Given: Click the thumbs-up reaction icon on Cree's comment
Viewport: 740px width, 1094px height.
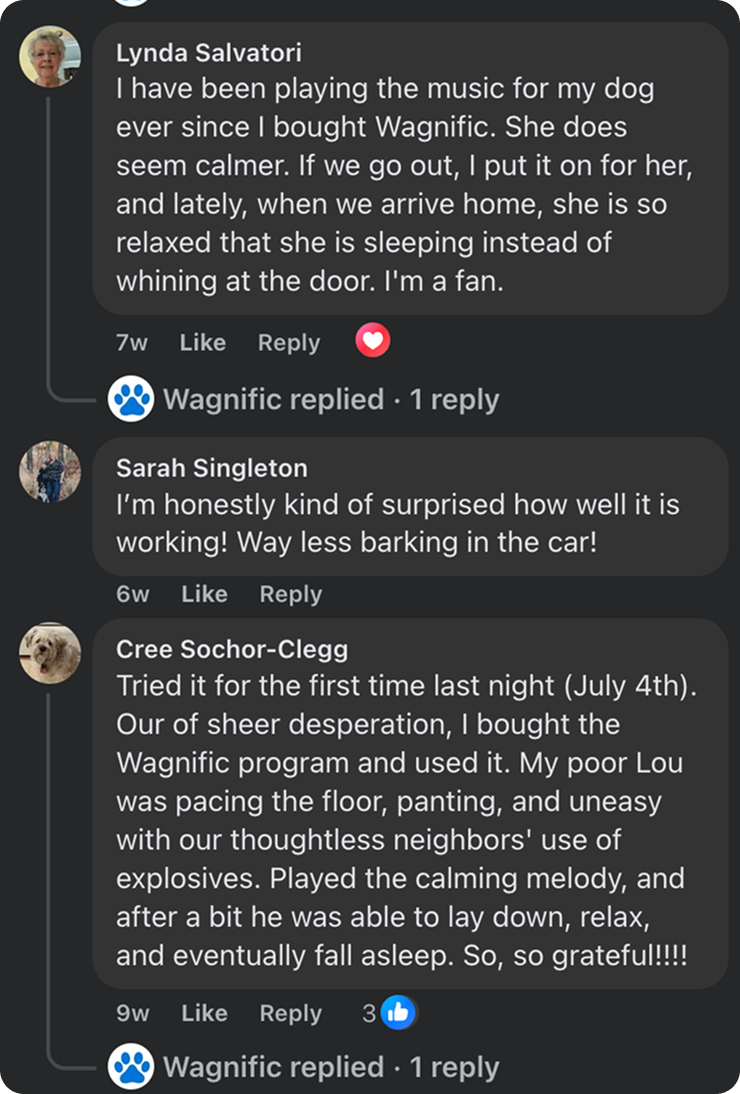Looking at the screenshot, I should [x=398, y=1013].
